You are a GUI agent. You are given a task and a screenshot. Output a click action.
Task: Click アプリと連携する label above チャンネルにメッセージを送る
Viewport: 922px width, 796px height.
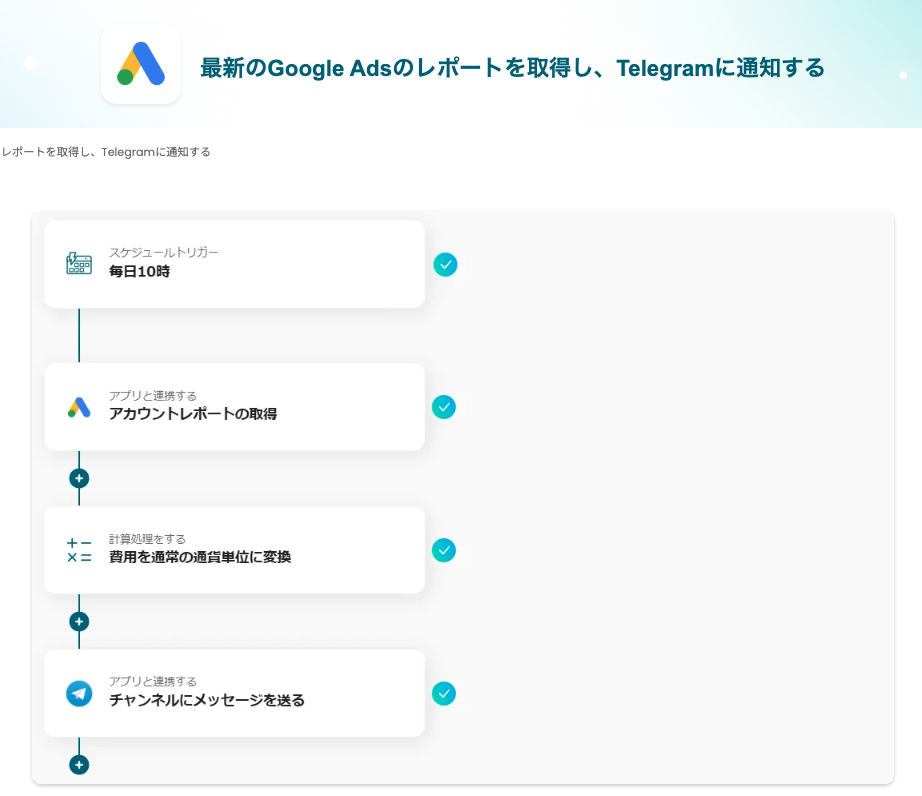[152, 681]
